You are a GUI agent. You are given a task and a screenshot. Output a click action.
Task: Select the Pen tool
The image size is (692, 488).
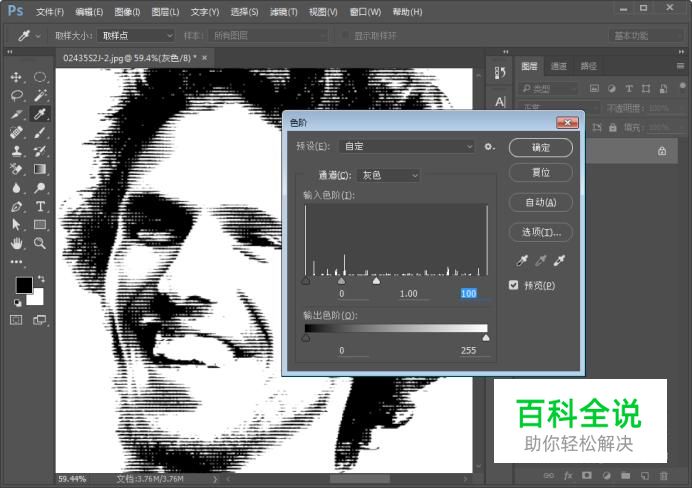(x=16, y=206)
